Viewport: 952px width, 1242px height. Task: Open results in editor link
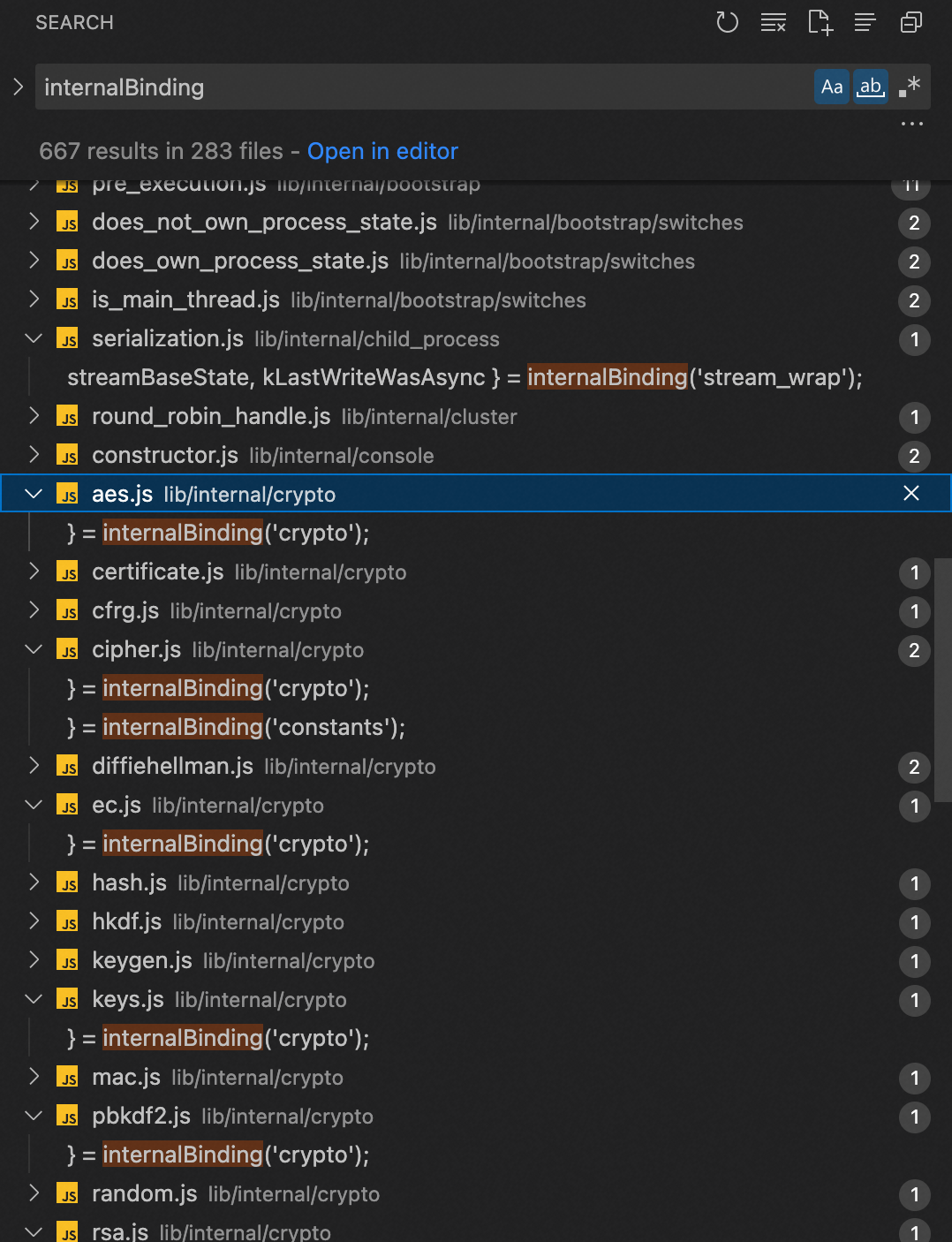click(x=382, y=151)
